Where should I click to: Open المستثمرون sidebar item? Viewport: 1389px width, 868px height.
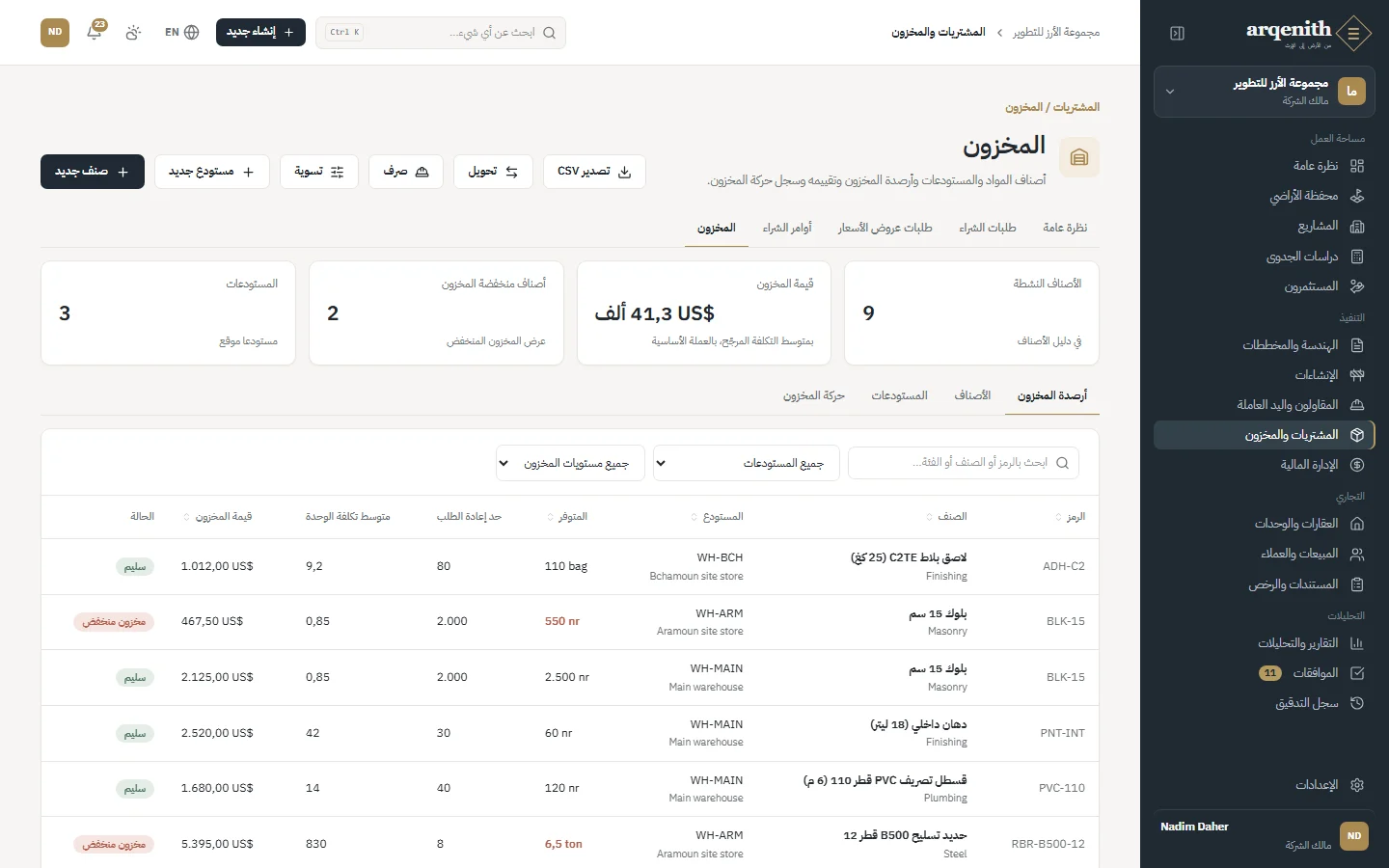coord(1265,286)
